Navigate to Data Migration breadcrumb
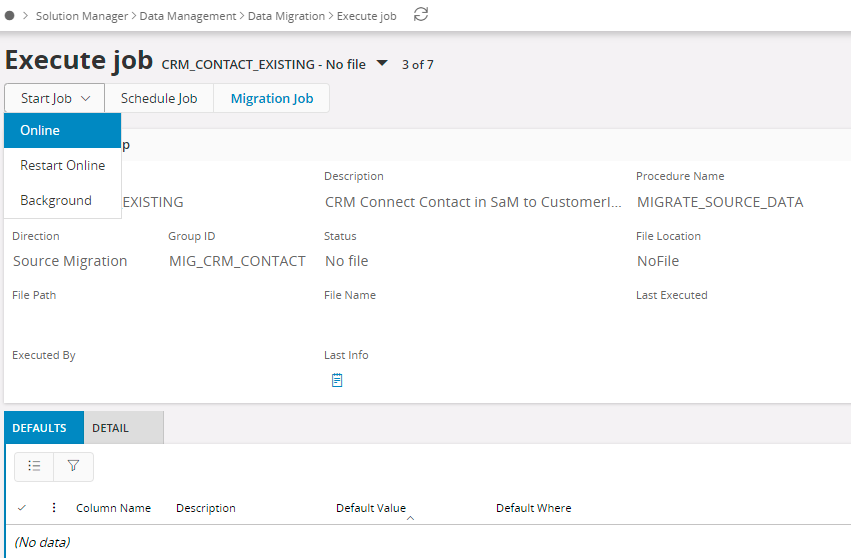The height and width of the screenshot is (558, 851). tap(286, 16)
